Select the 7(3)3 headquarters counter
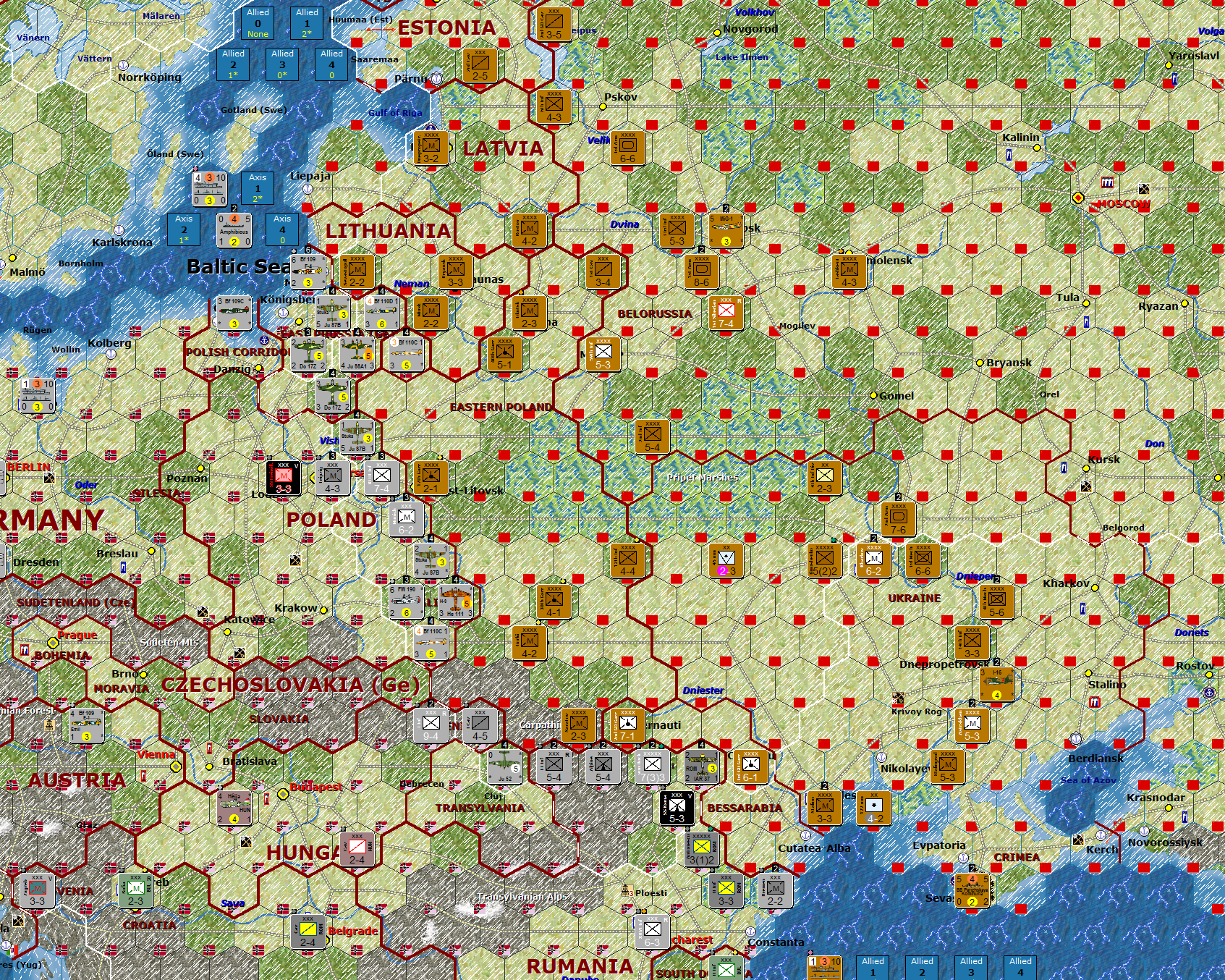1225x980 pixels. 652,766
